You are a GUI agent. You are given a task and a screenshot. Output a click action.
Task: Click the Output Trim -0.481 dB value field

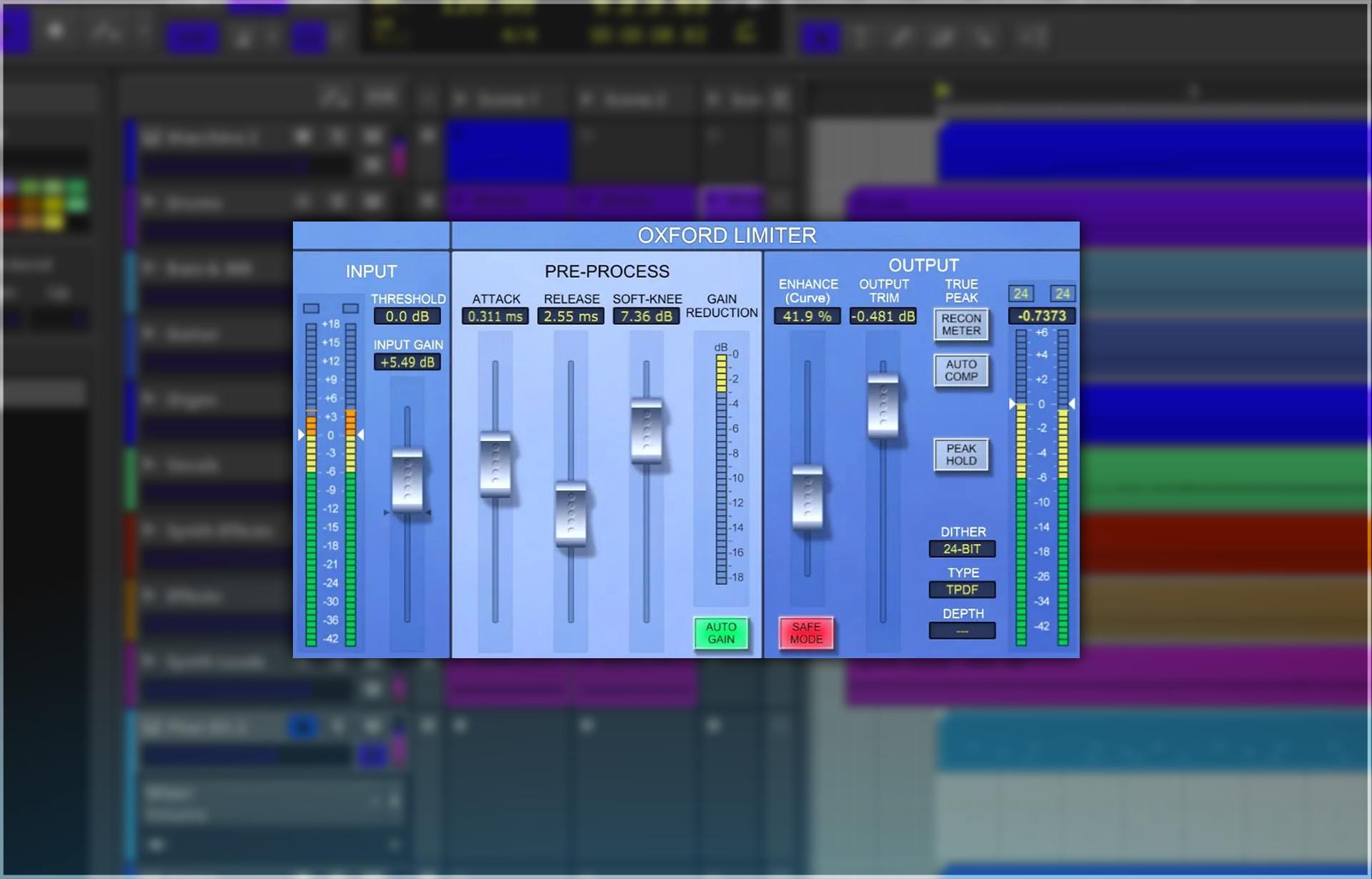883,316
